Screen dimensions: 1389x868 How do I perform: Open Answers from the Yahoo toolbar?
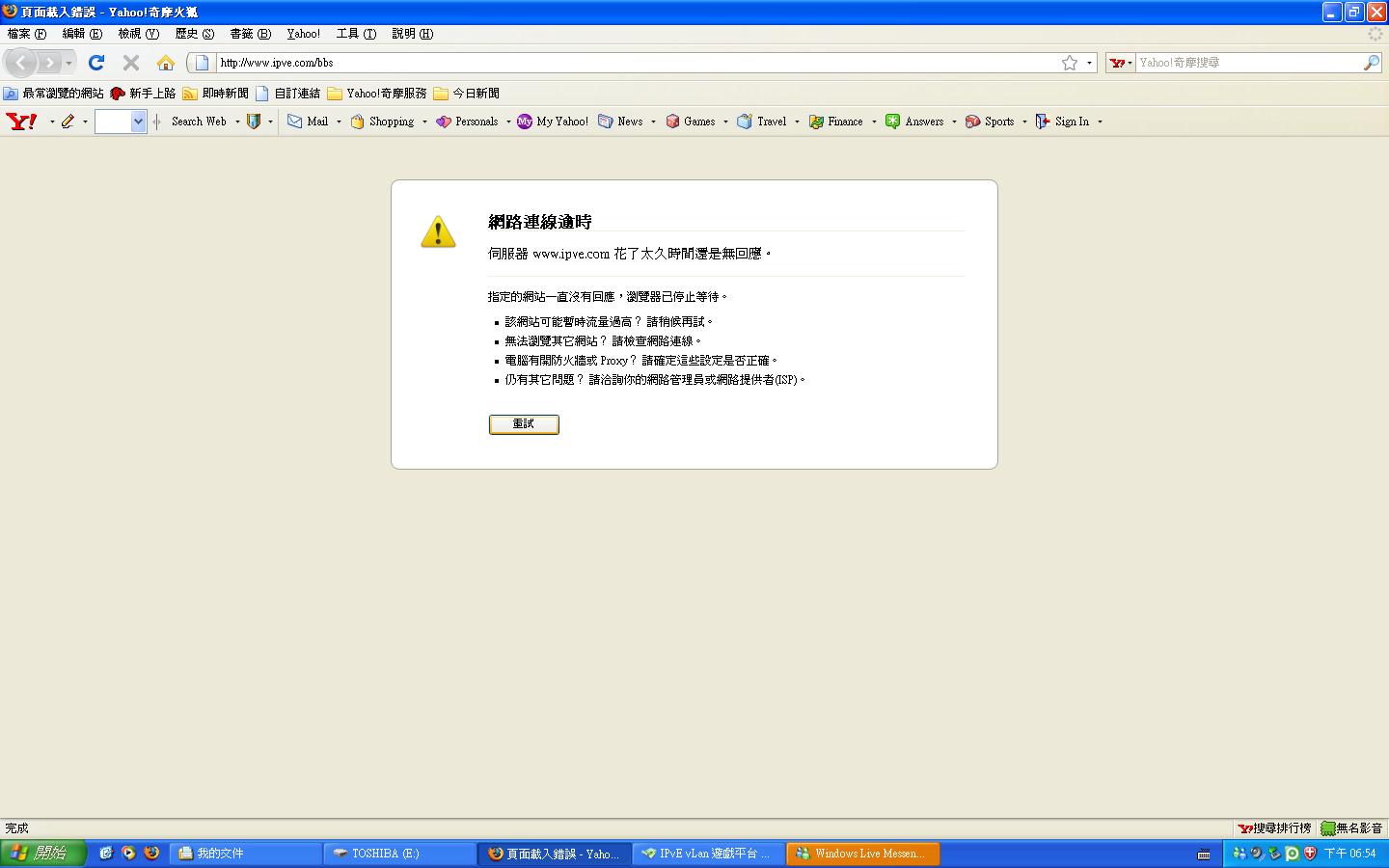(x=915, y=122)
